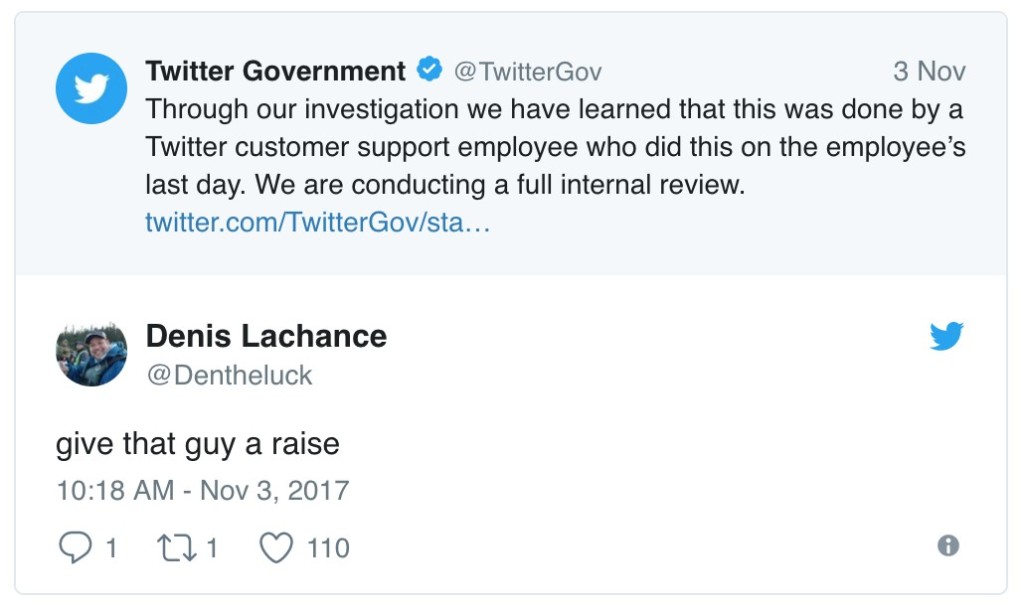Click the retweet arrows icon
The width and height of the screenshot is (1024, 614).
pyautogui.click(x=175, y=547)
